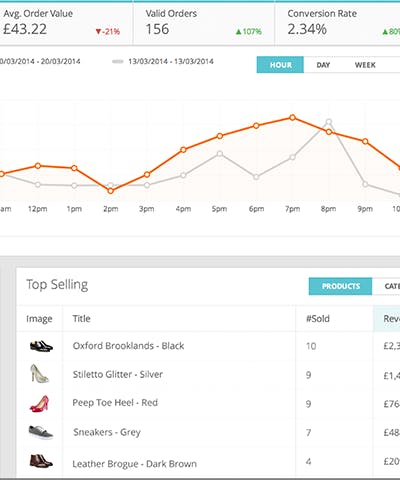
Task: Click the red Peep Toe Heel thumbnail
Action: point(40,403)
